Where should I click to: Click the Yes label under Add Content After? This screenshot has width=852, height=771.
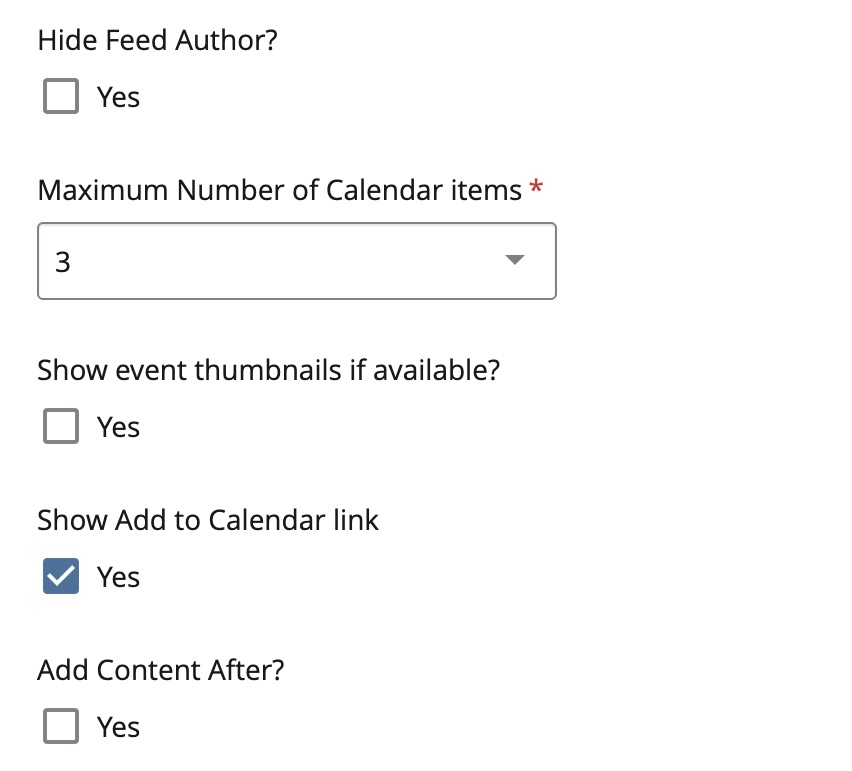pos(117,726)
